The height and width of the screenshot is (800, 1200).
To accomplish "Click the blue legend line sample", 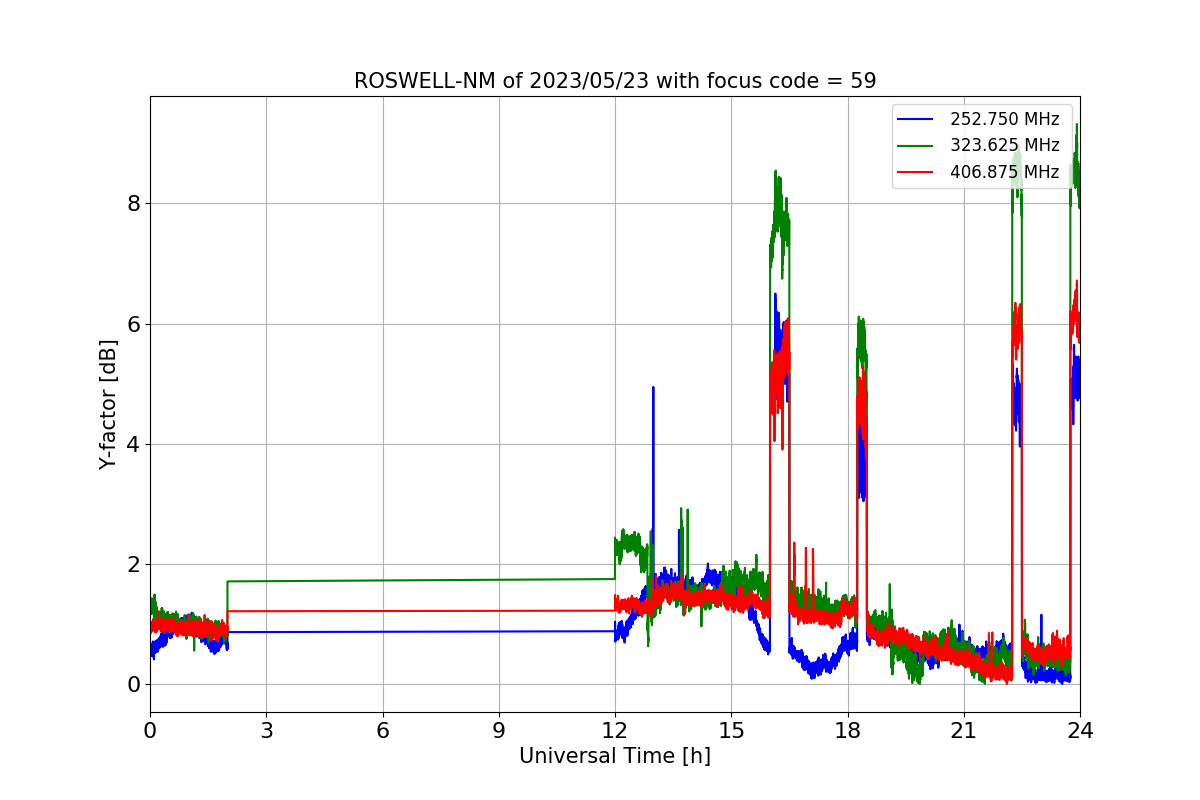I will click(916, 120).
